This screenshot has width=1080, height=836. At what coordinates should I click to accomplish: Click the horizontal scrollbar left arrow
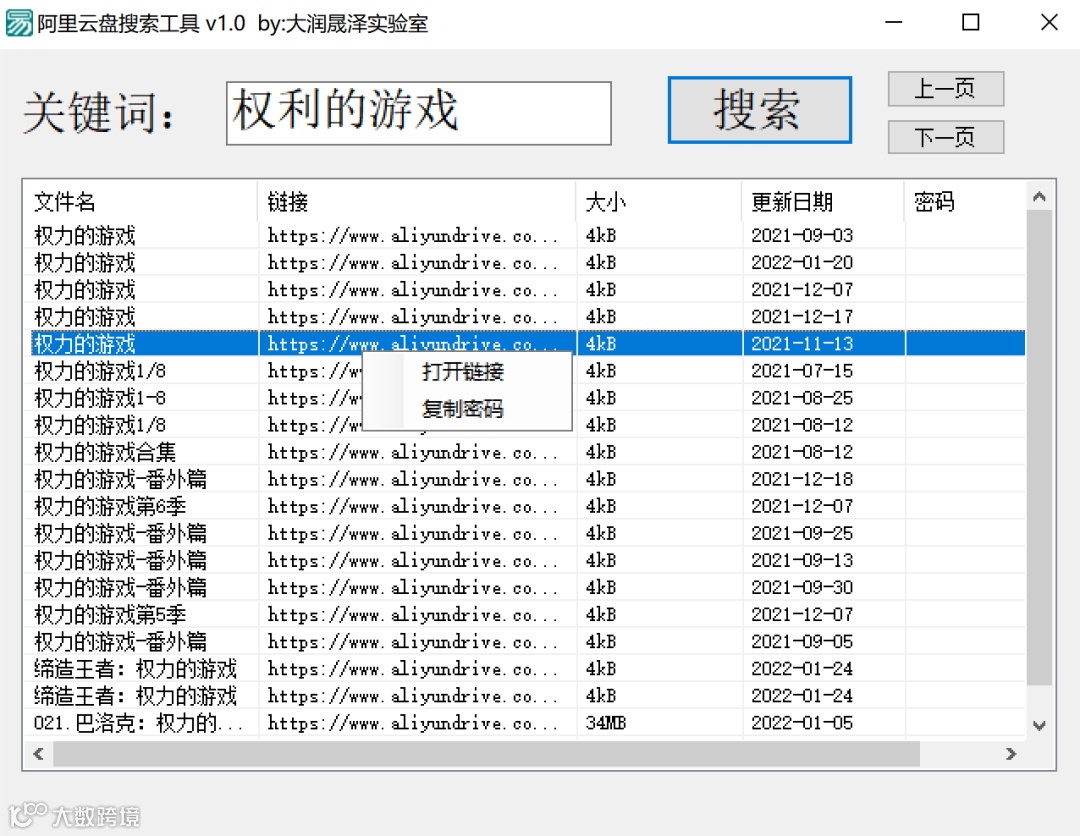[39, 754]
